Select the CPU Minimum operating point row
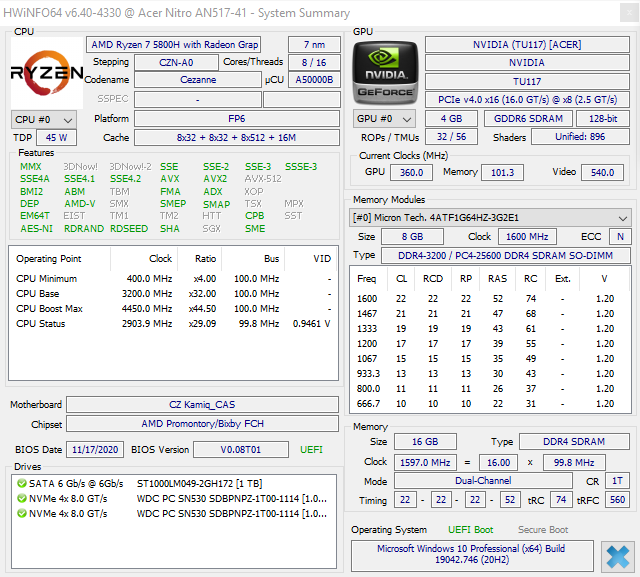 click(x=173, y=279)
